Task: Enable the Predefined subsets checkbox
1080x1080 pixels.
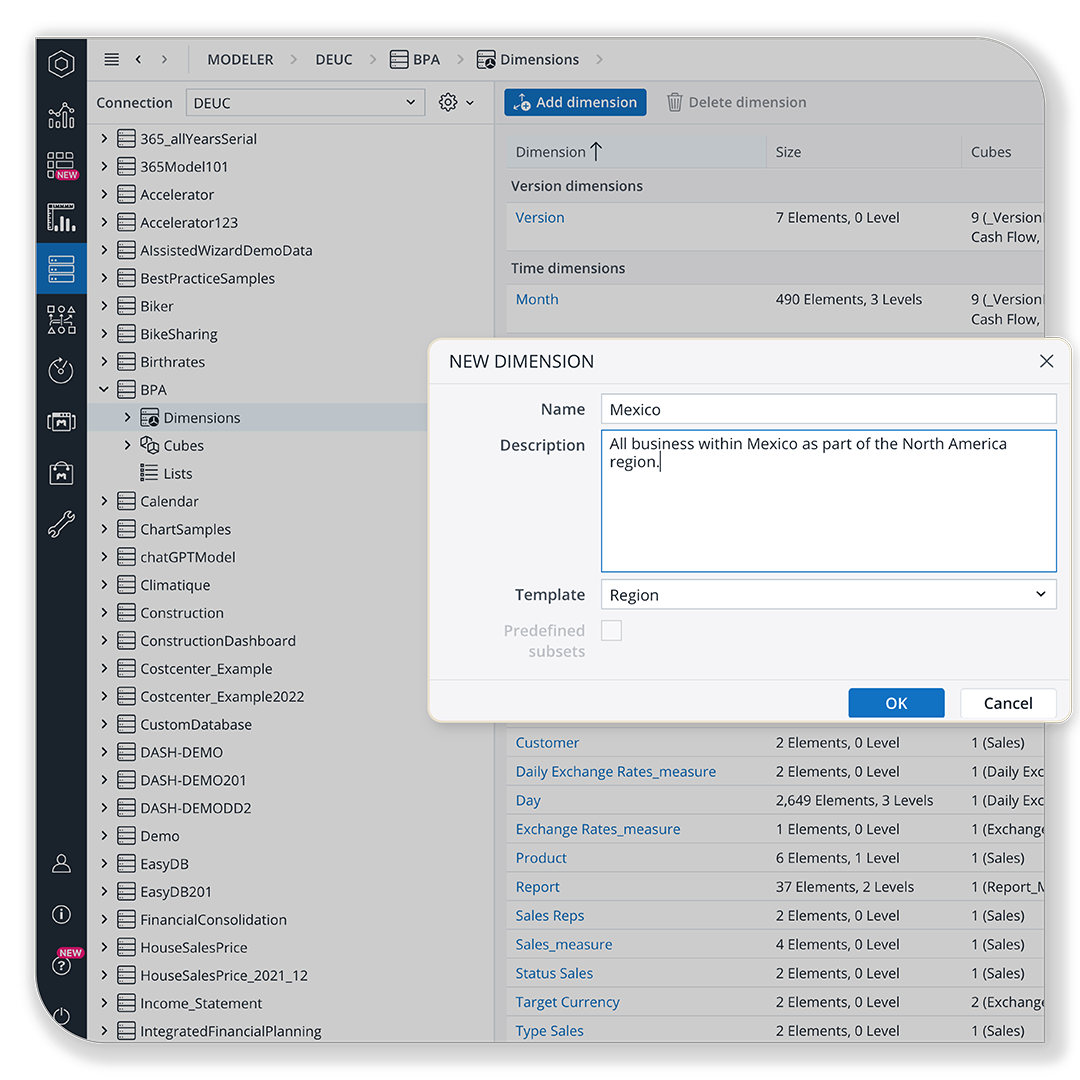Action: (x=611, y=630)
